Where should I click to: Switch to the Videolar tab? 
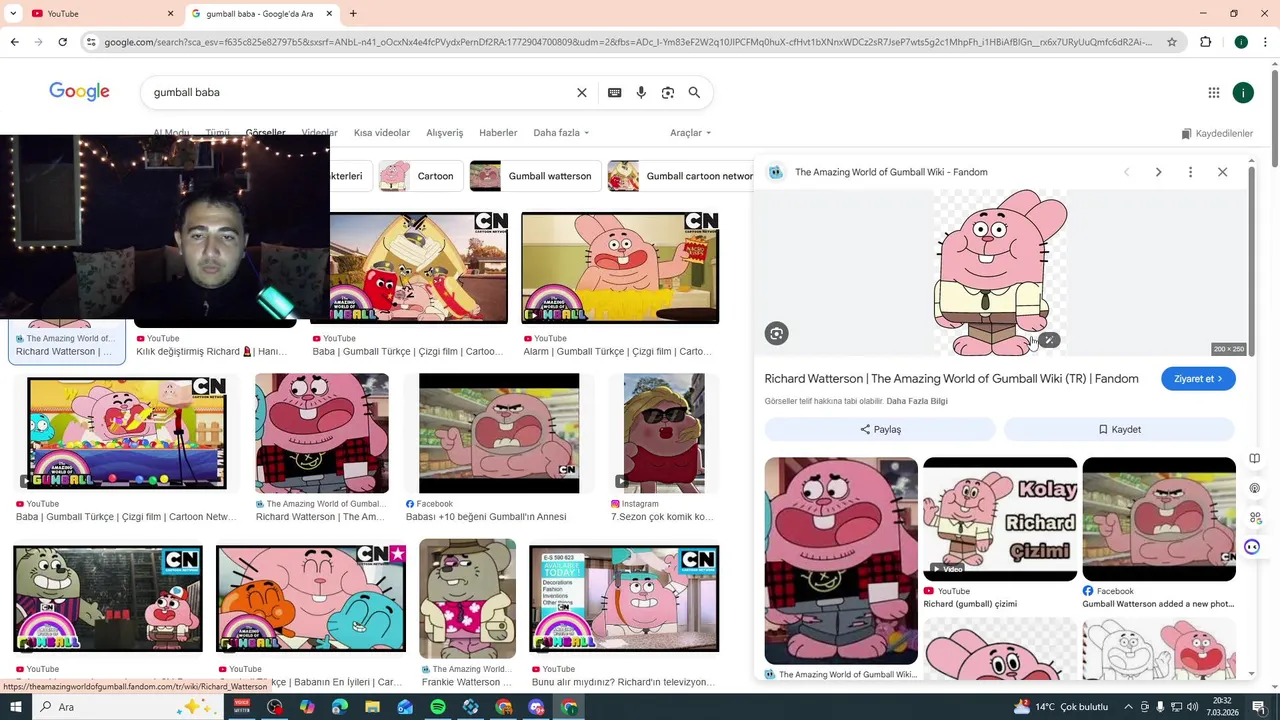319,133
